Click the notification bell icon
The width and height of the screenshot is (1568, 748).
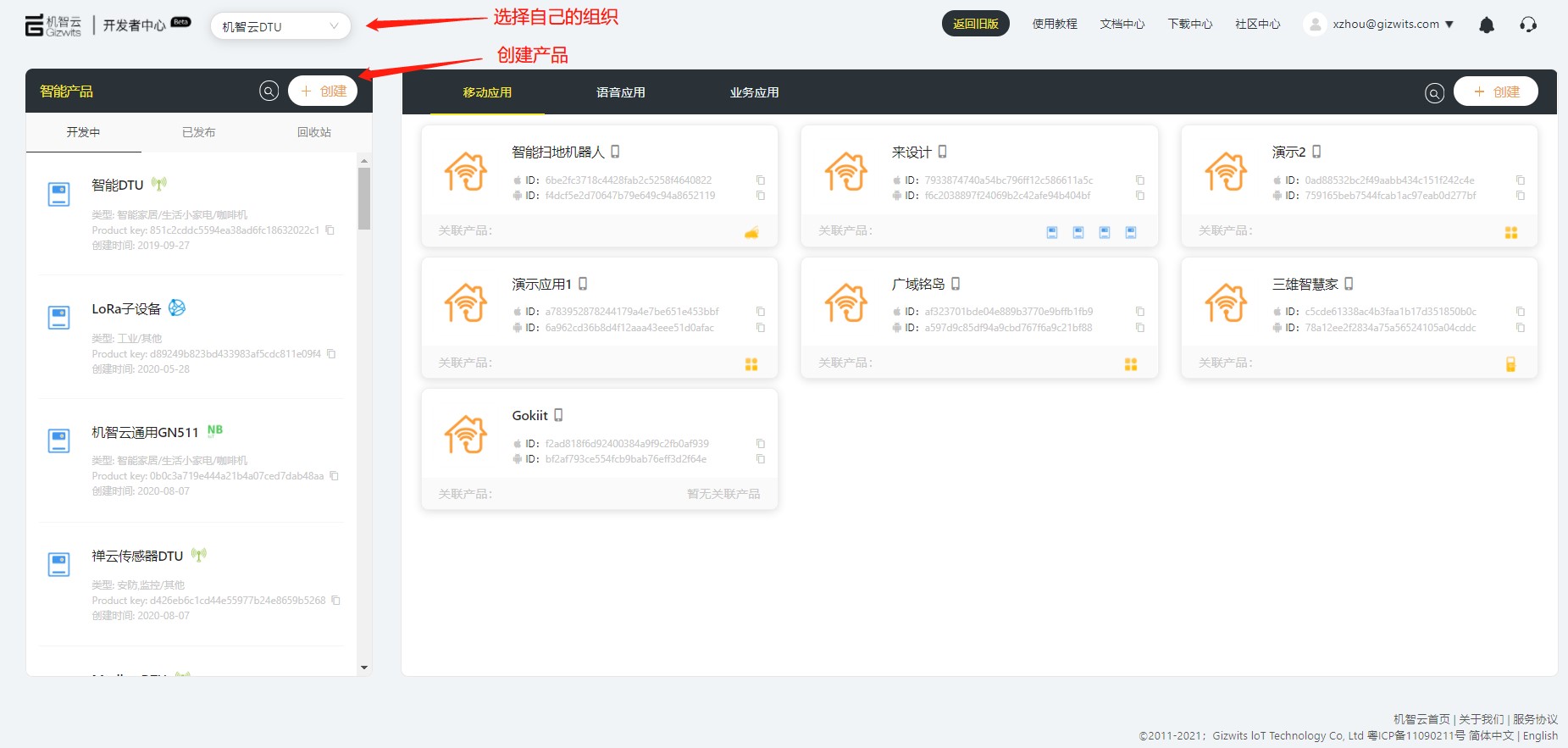click(x=1486, y=25)
